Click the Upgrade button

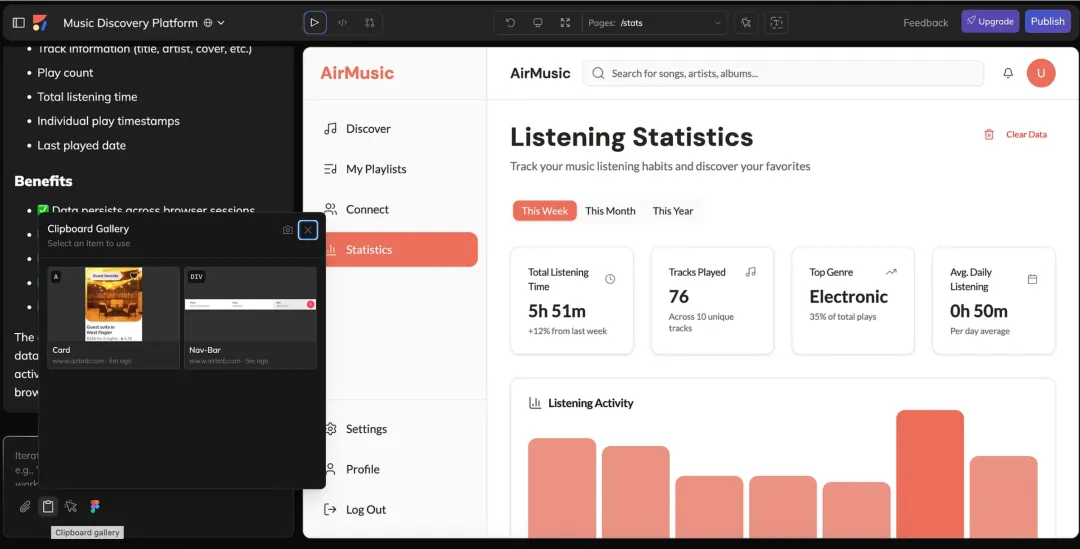(990, 21)
